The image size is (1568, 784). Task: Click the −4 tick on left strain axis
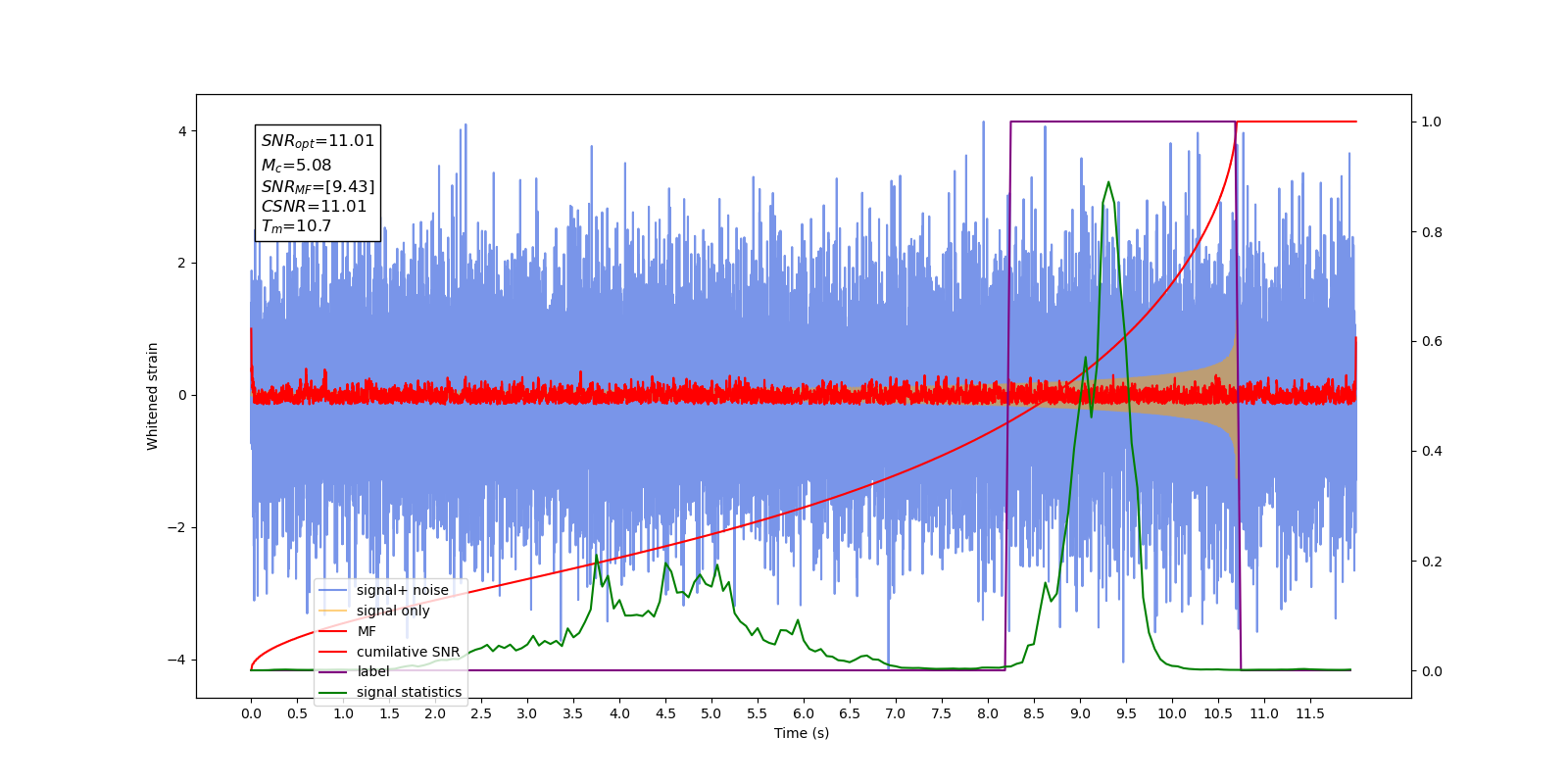tap(176, 660)
